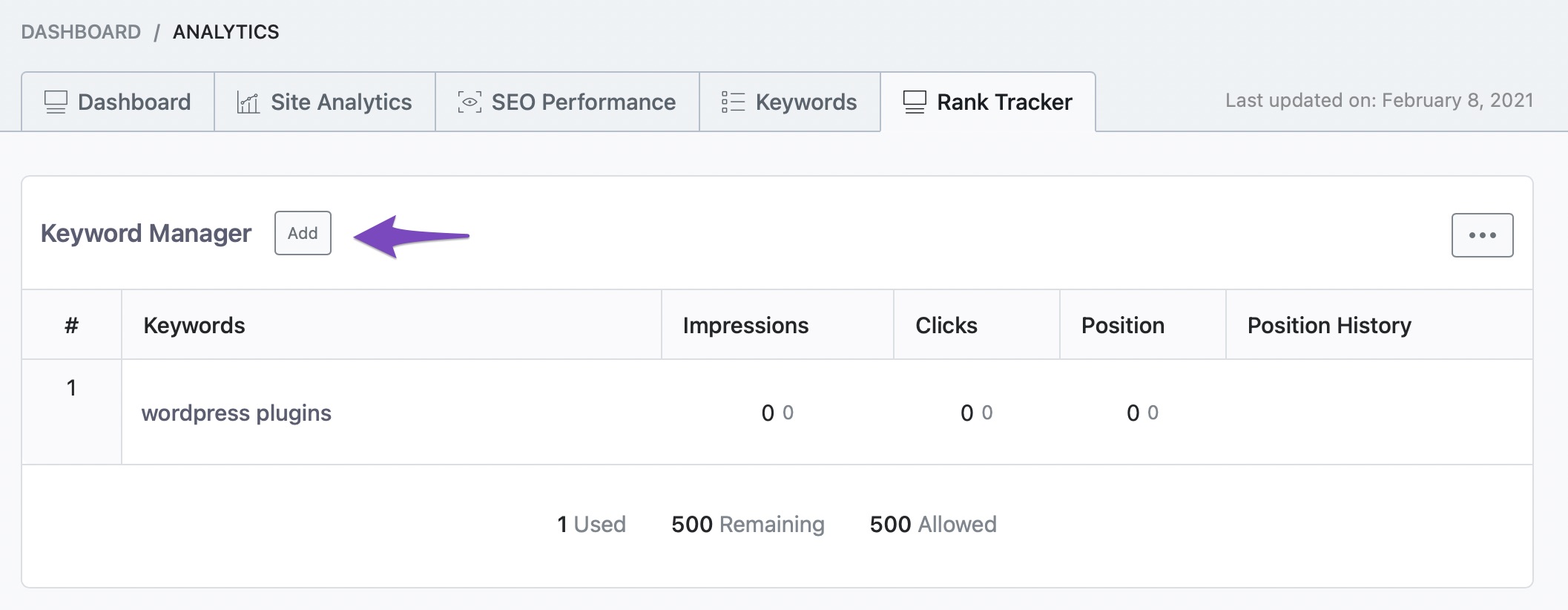
Task: Click the Site Analytics chart icon
Action: point(248,102)
